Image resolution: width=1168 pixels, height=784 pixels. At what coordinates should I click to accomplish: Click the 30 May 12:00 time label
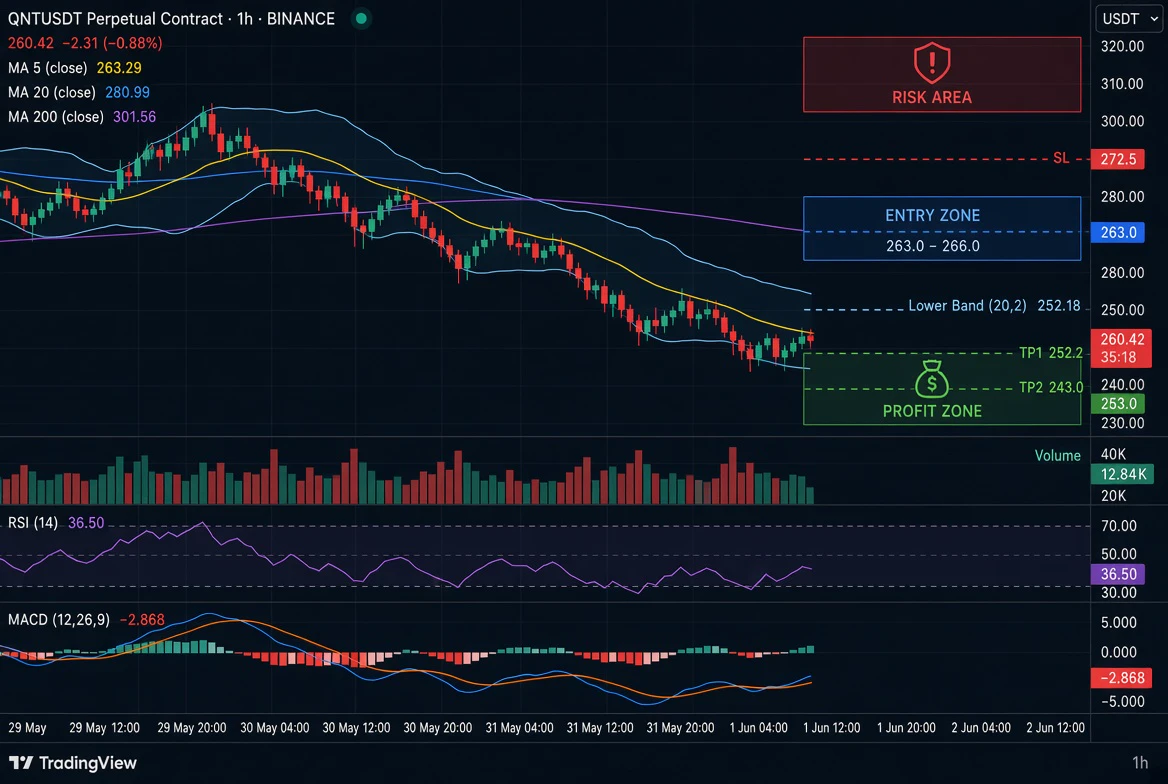point(356,727)
